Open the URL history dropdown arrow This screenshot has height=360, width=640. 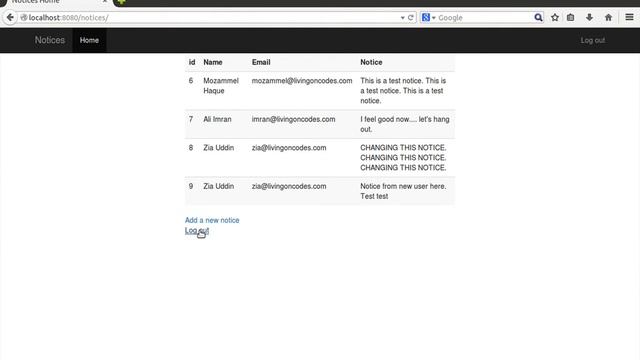[402, 18]
